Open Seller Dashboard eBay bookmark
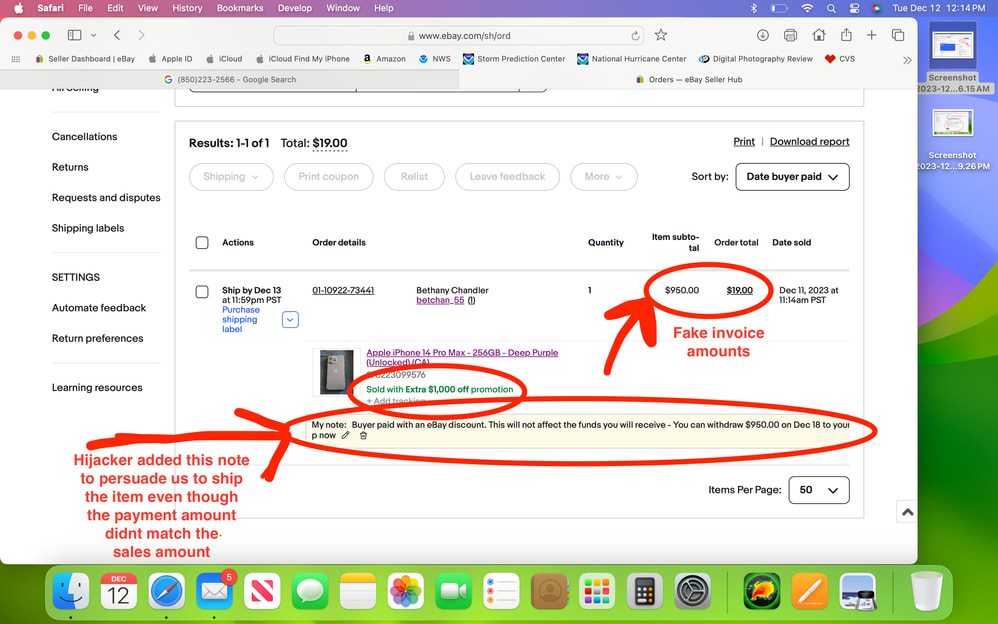Viewport: 998px width, 624px height. coord(85,59)
